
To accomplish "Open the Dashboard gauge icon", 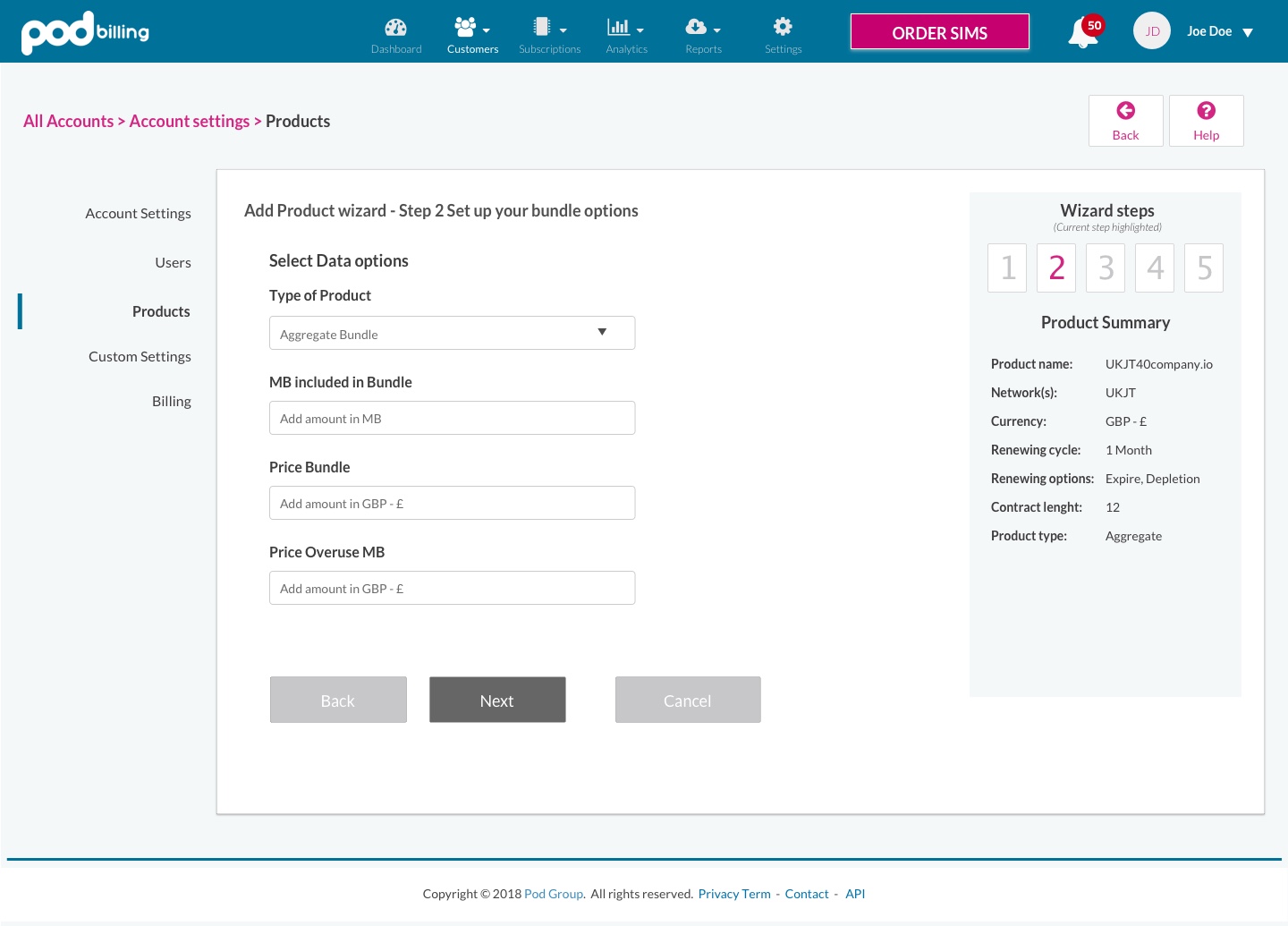I will pyautogui.click(x=395, y=28).
